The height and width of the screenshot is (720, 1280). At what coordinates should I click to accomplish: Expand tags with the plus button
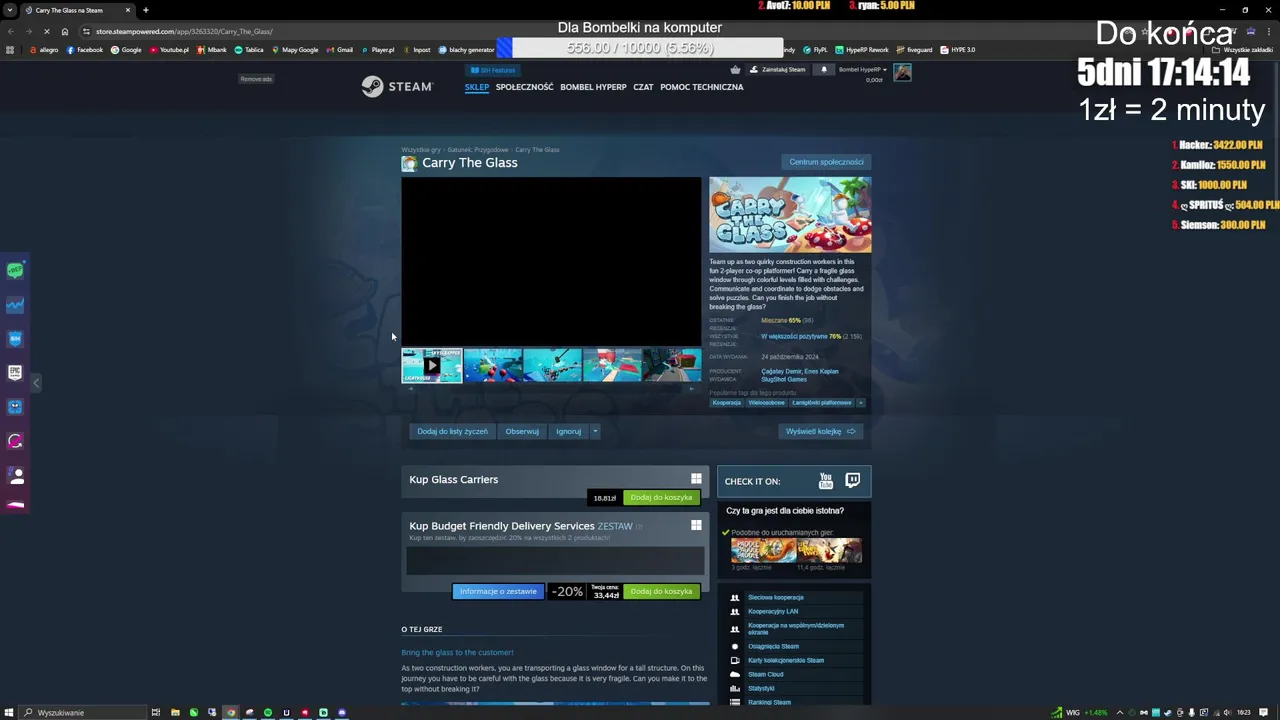[861, 403]
